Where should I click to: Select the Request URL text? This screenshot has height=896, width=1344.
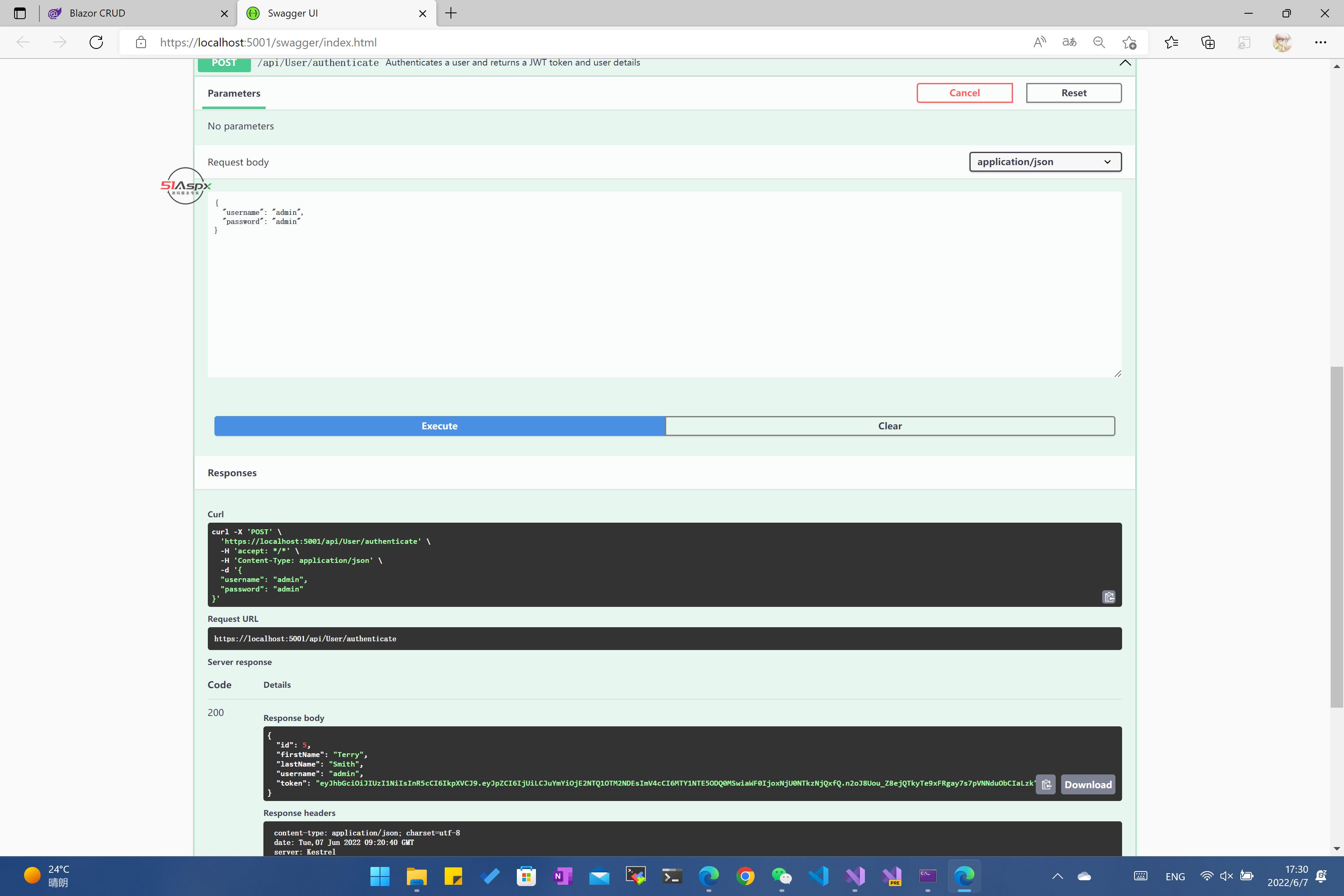pyautogui.click(x=305, y=638)
